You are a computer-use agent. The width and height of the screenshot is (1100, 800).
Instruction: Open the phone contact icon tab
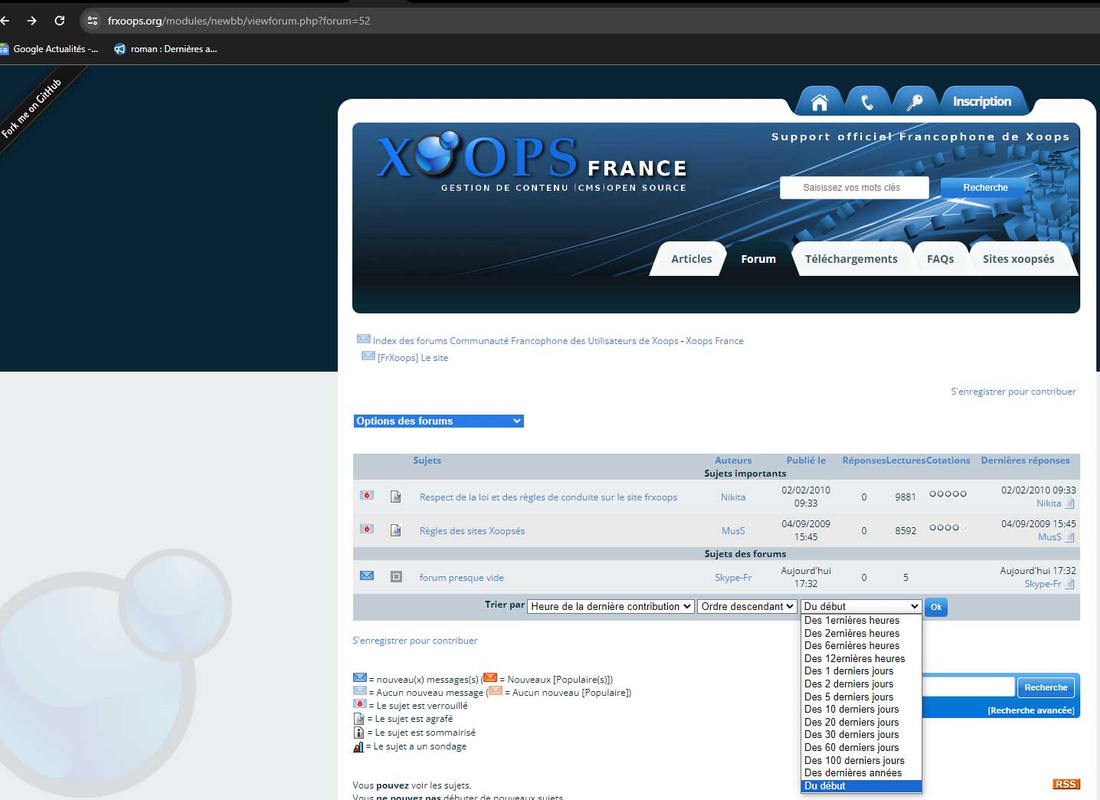pyautogui.click(x=867, y=102)
